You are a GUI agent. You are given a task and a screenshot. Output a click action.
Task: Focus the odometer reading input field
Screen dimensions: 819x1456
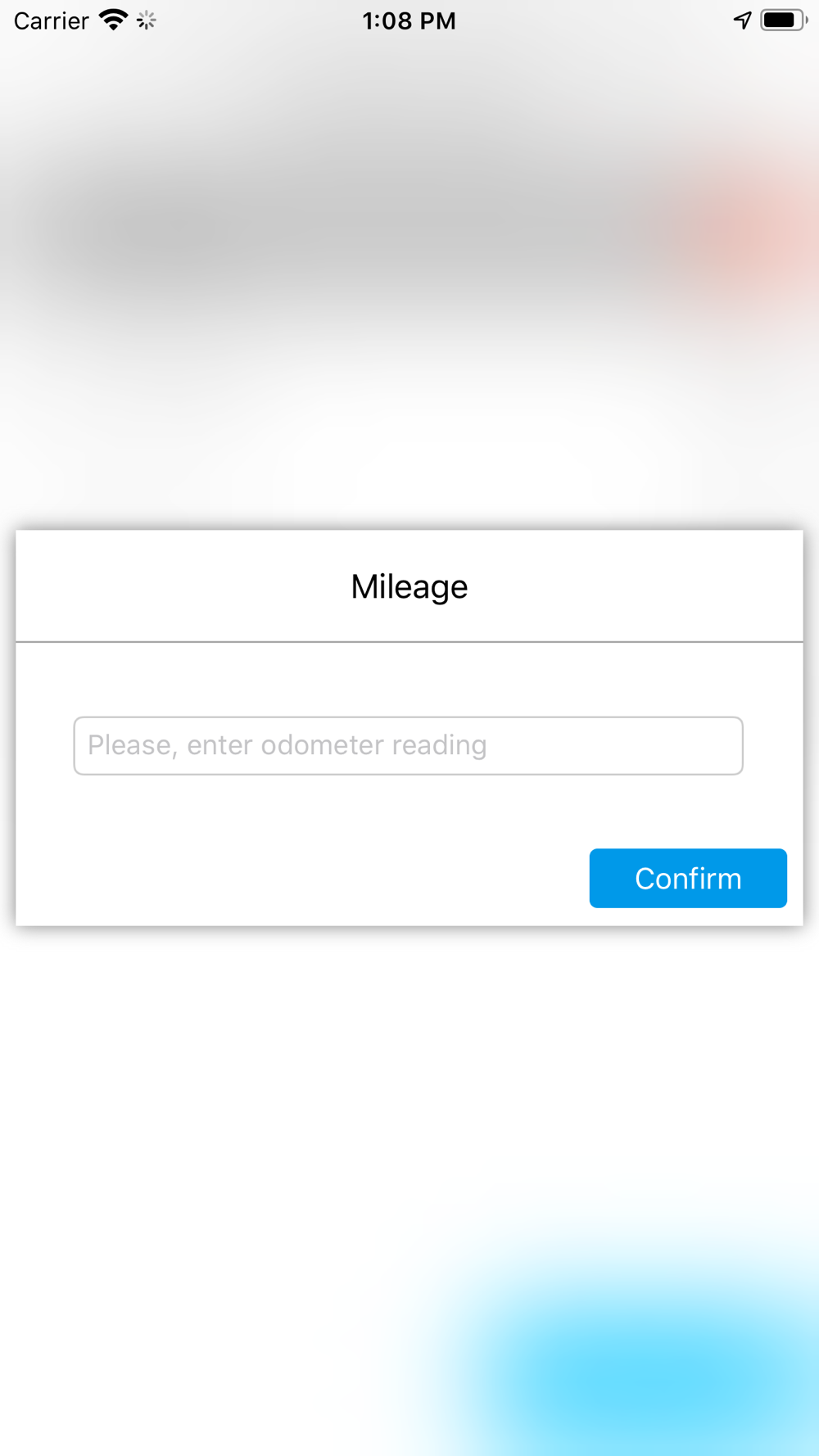coord(408,745)
